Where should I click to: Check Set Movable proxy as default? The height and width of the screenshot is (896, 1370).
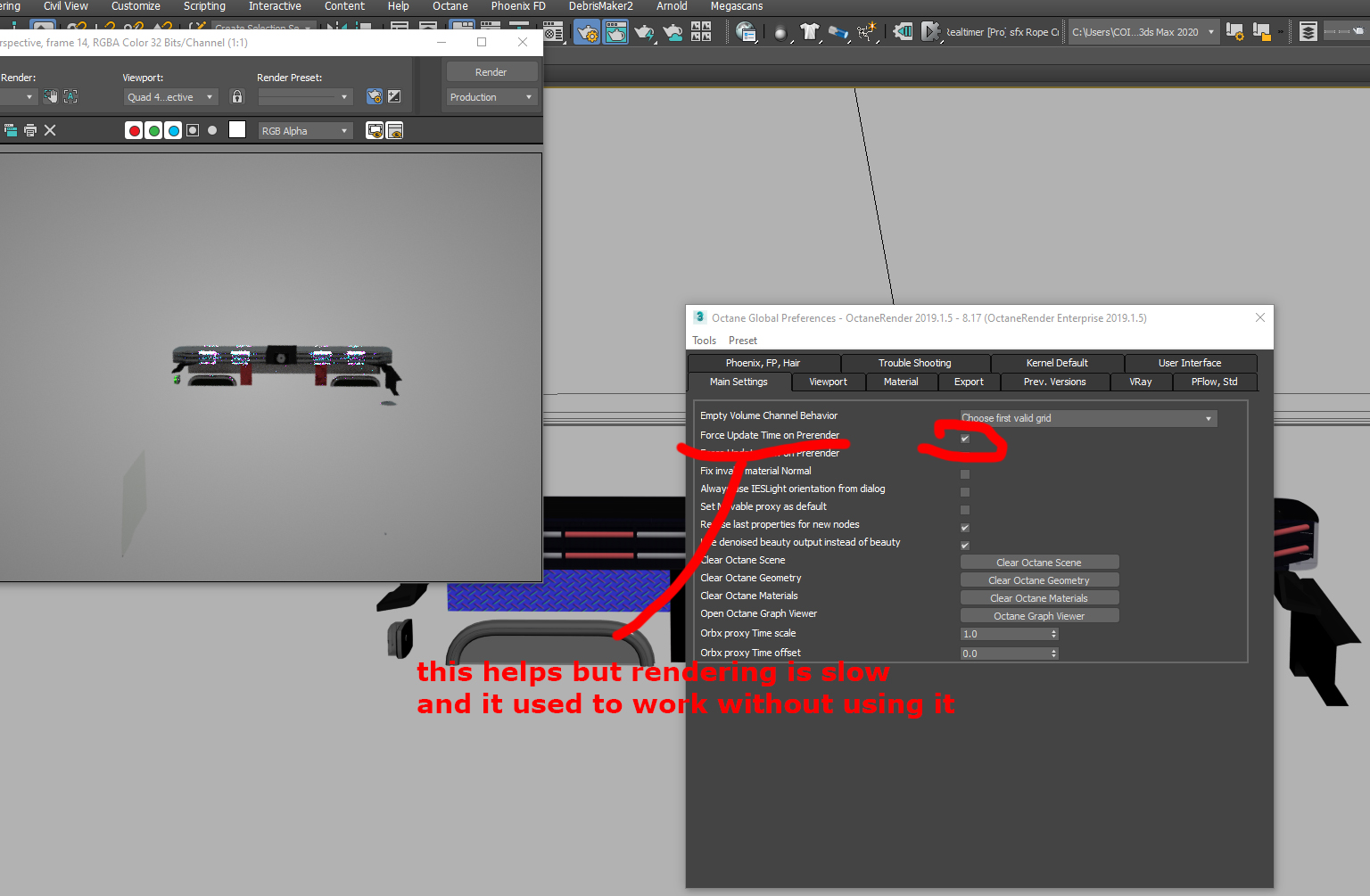[965, 510]
